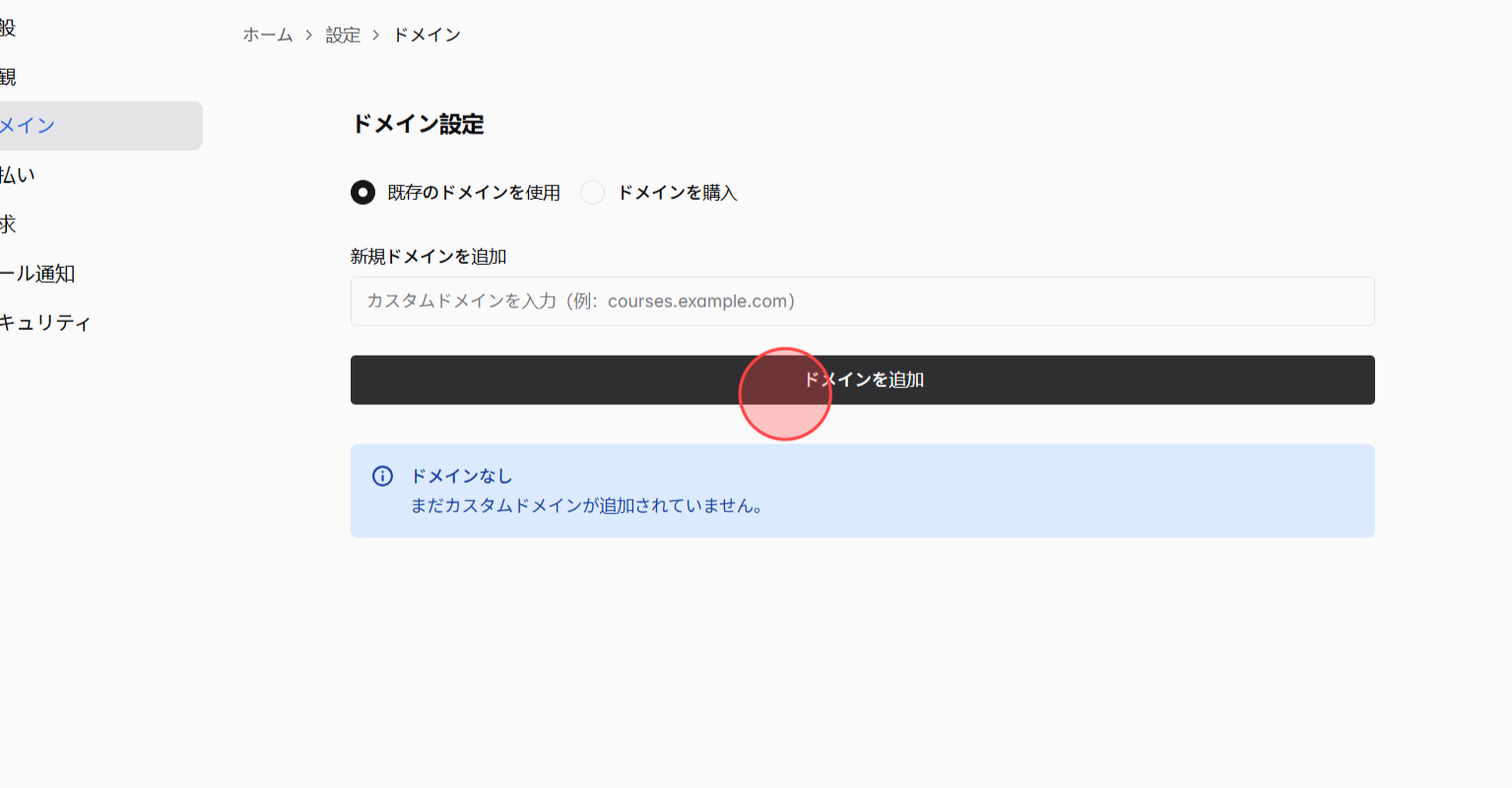Open 設定 from the breadcrumb trail
Viewport: 1512px width, 788px height.
click(342, 34)
